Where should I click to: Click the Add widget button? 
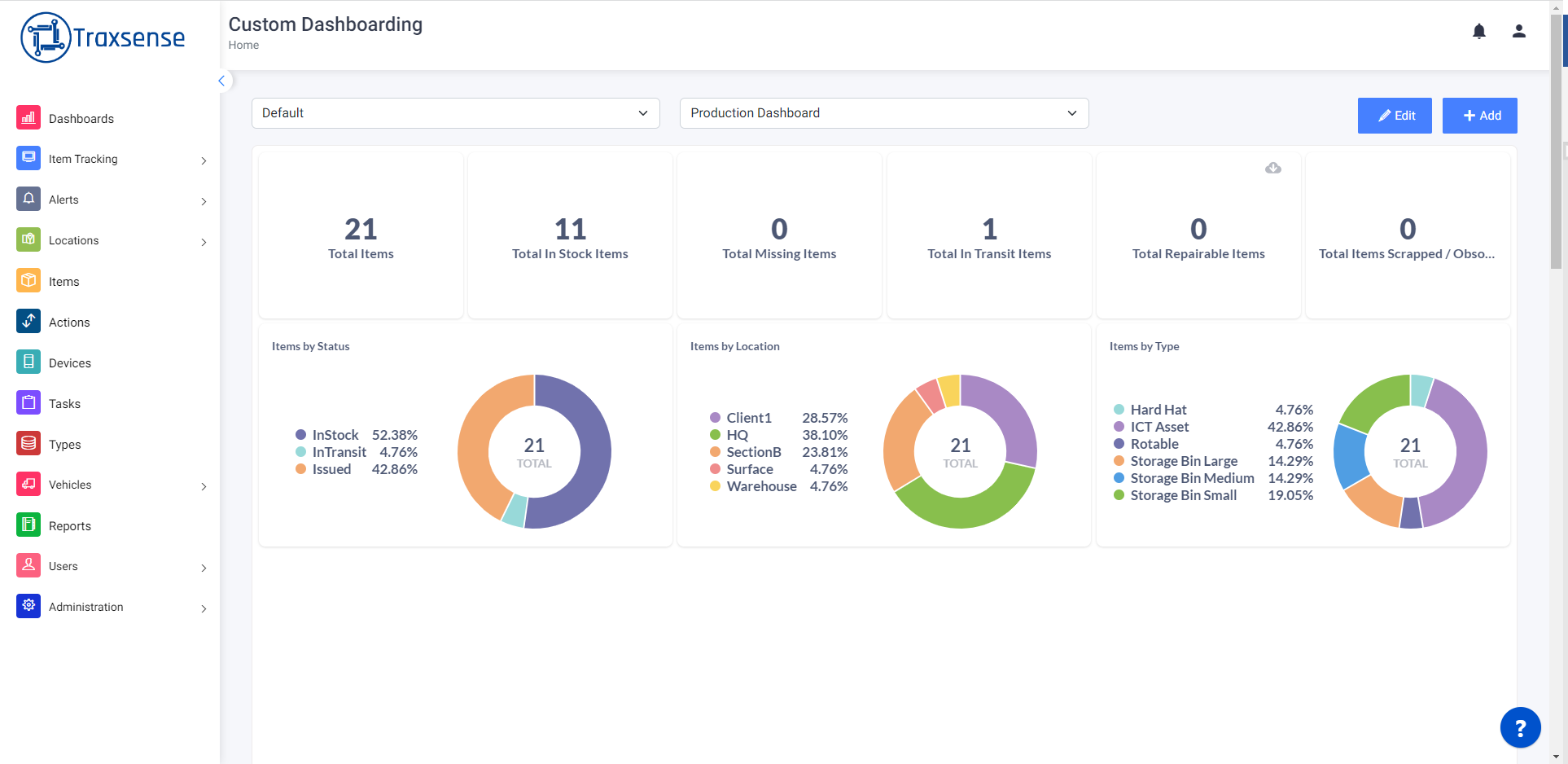pos(1480,116)
